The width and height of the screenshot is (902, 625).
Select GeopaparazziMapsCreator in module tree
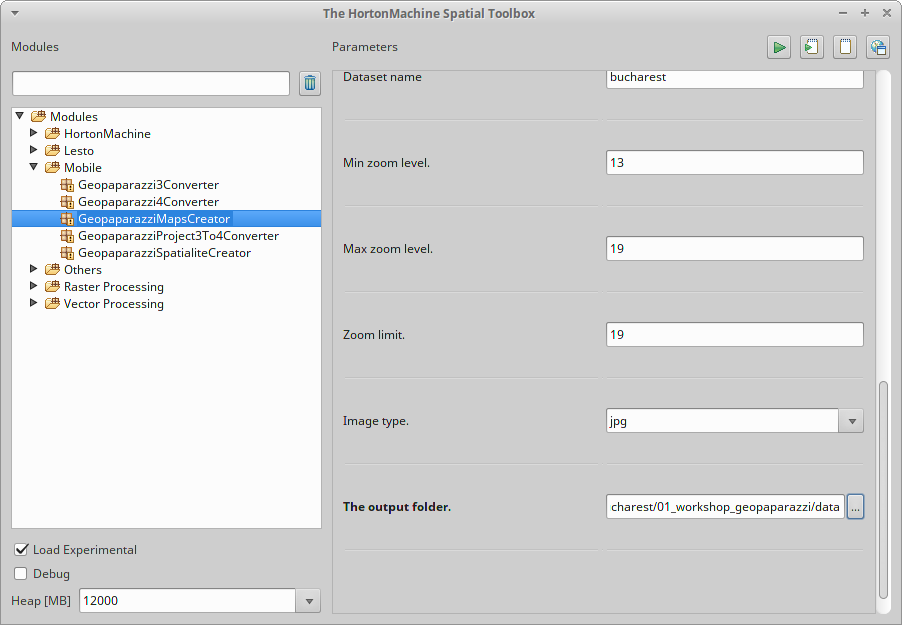(x=154, y=219)
